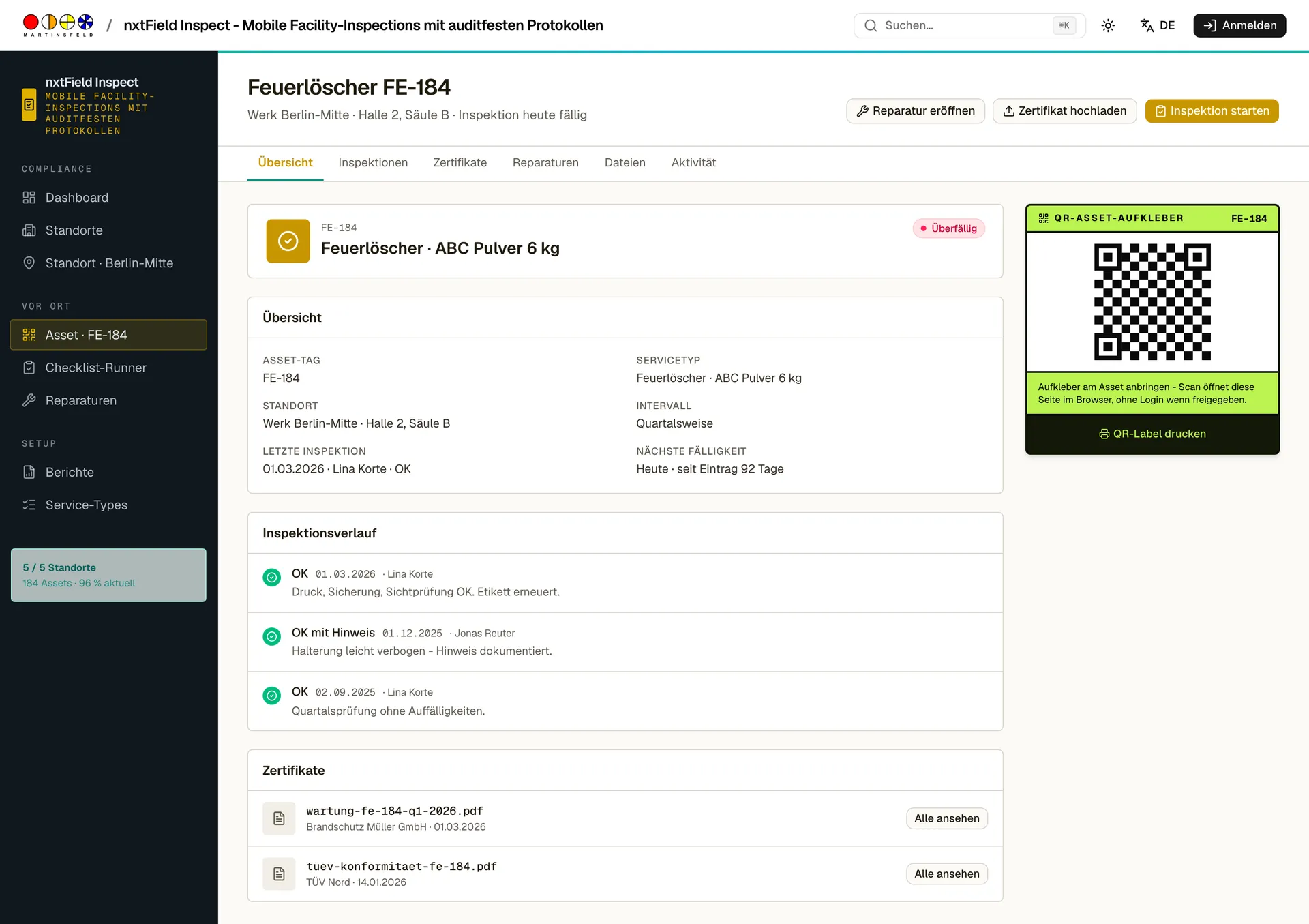The width and height of the screenshot is (1309, 924).
Task: Open Berichte in the sidebar
Action: (108, 472)
